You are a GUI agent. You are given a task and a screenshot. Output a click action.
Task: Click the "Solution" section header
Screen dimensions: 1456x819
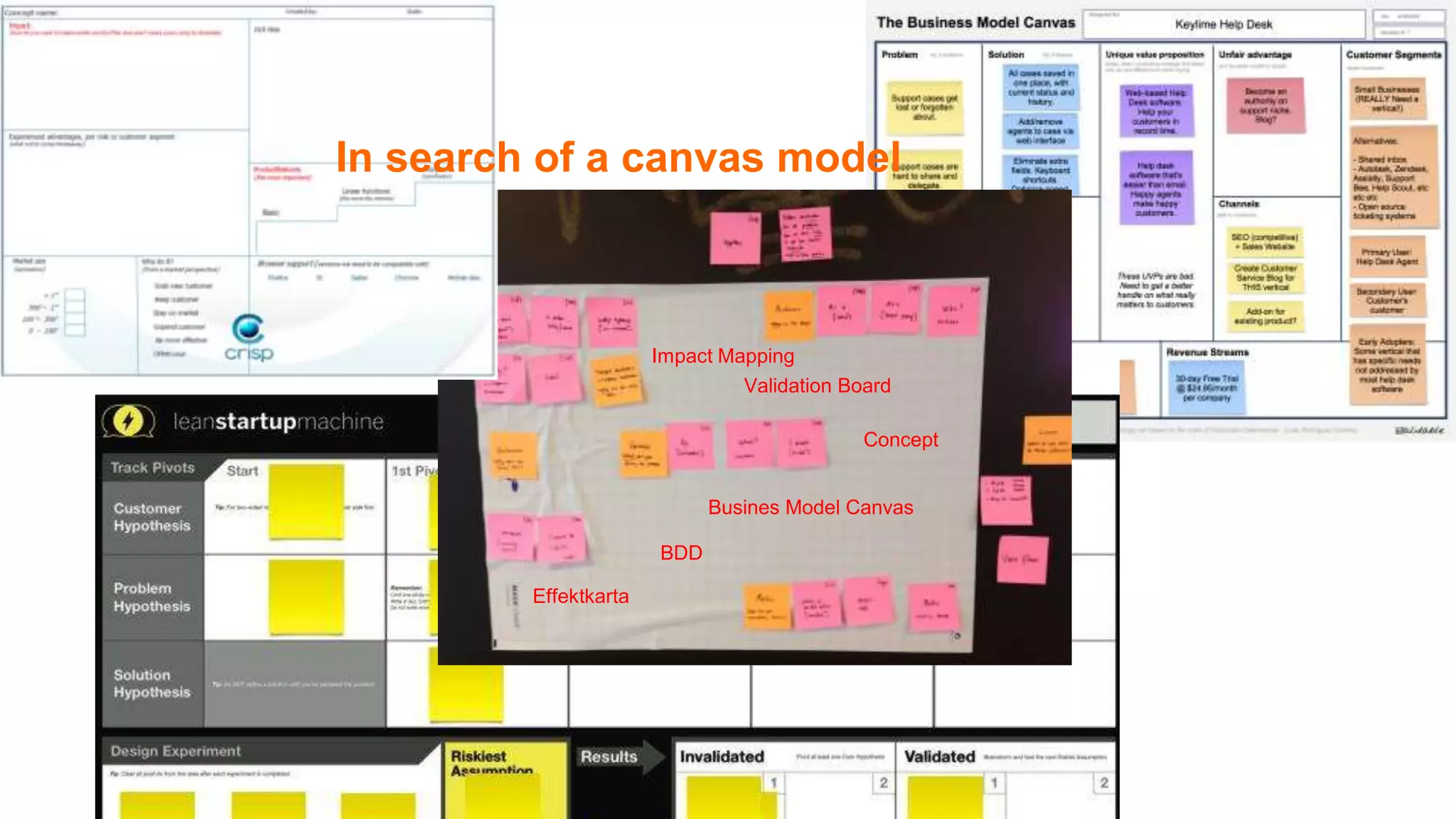[1006, 55]
